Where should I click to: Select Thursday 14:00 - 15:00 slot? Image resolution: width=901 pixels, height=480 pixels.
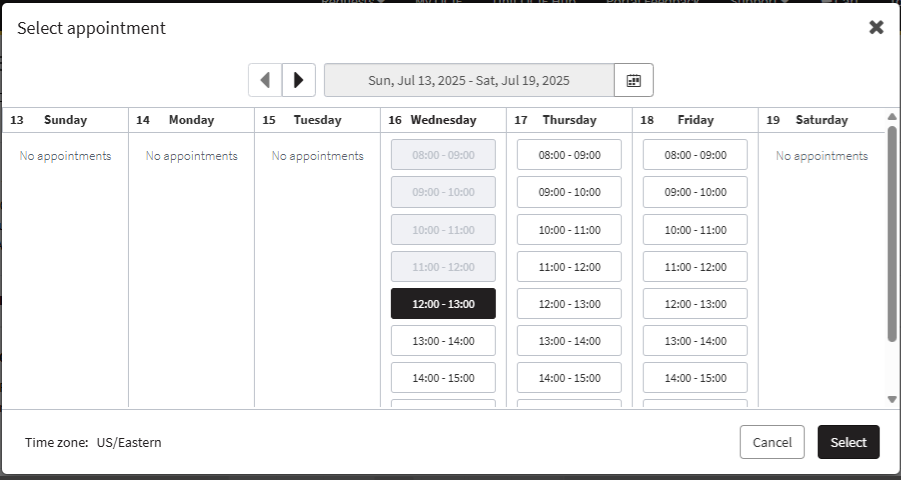point(569,378)
